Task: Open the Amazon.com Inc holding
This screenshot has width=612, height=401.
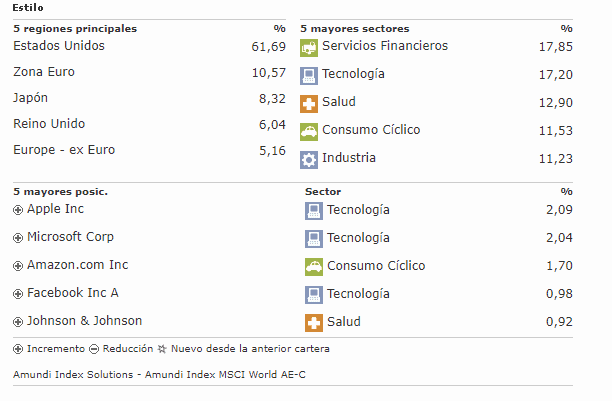Action: (x=77, y=265)
